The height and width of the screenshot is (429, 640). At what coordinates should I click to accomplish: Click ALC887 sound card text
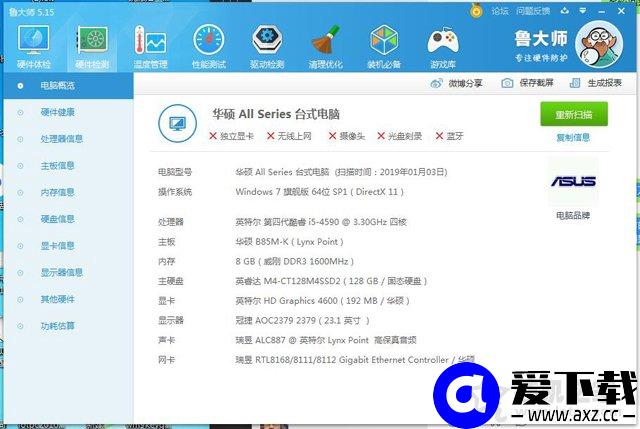(x=326, y=340)
